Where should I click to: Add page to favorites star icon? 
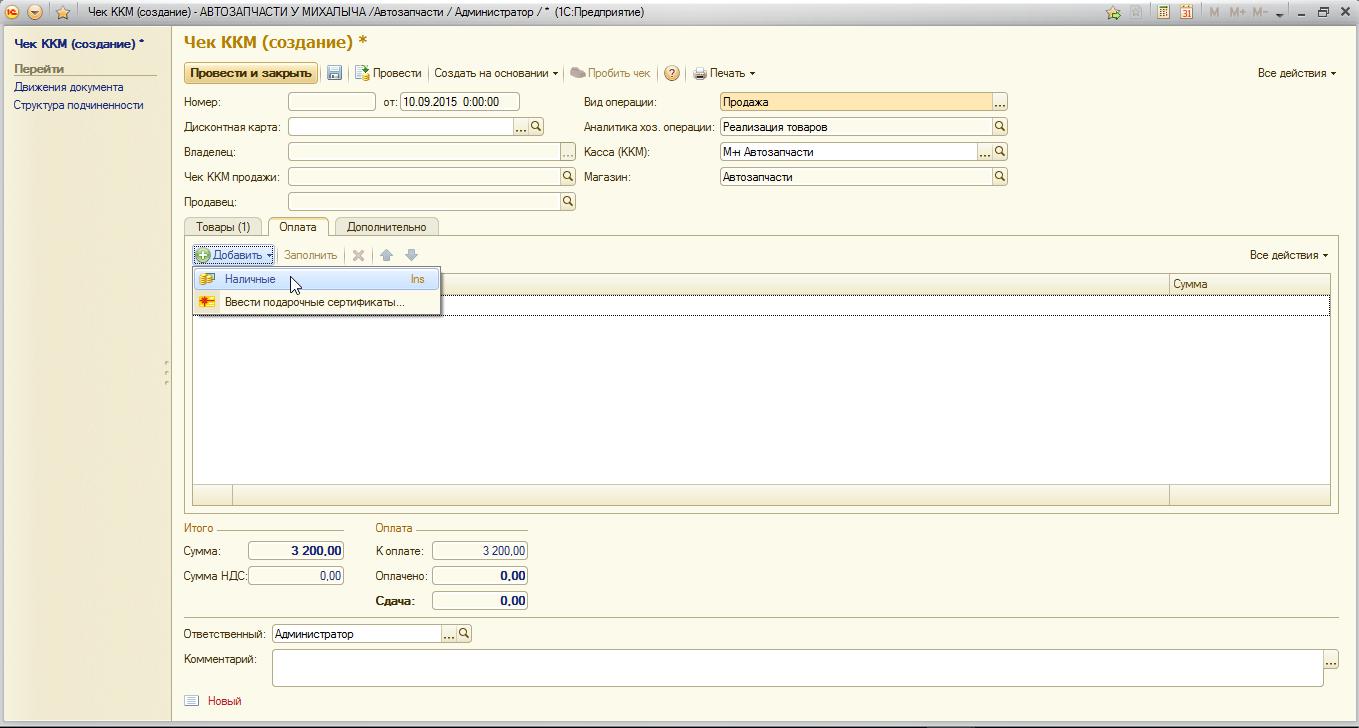pyautogui.click(x=62, y=12)
